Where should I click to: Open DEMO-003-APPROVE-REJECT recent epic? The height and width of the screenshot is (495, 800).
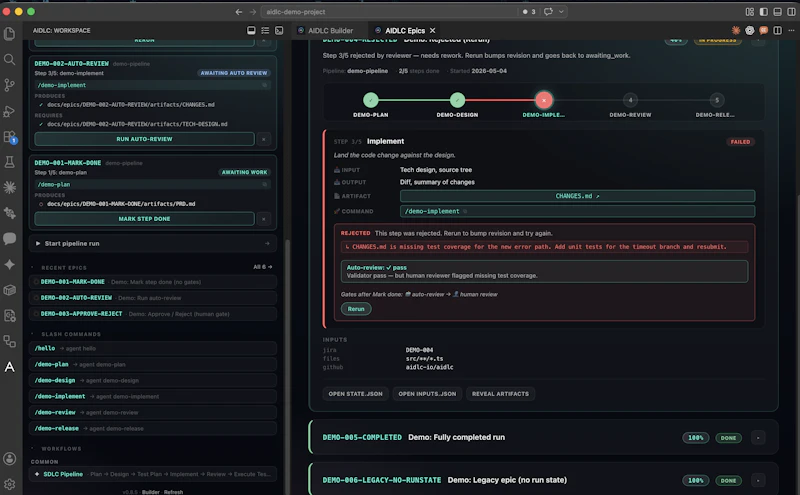[153, 314]
